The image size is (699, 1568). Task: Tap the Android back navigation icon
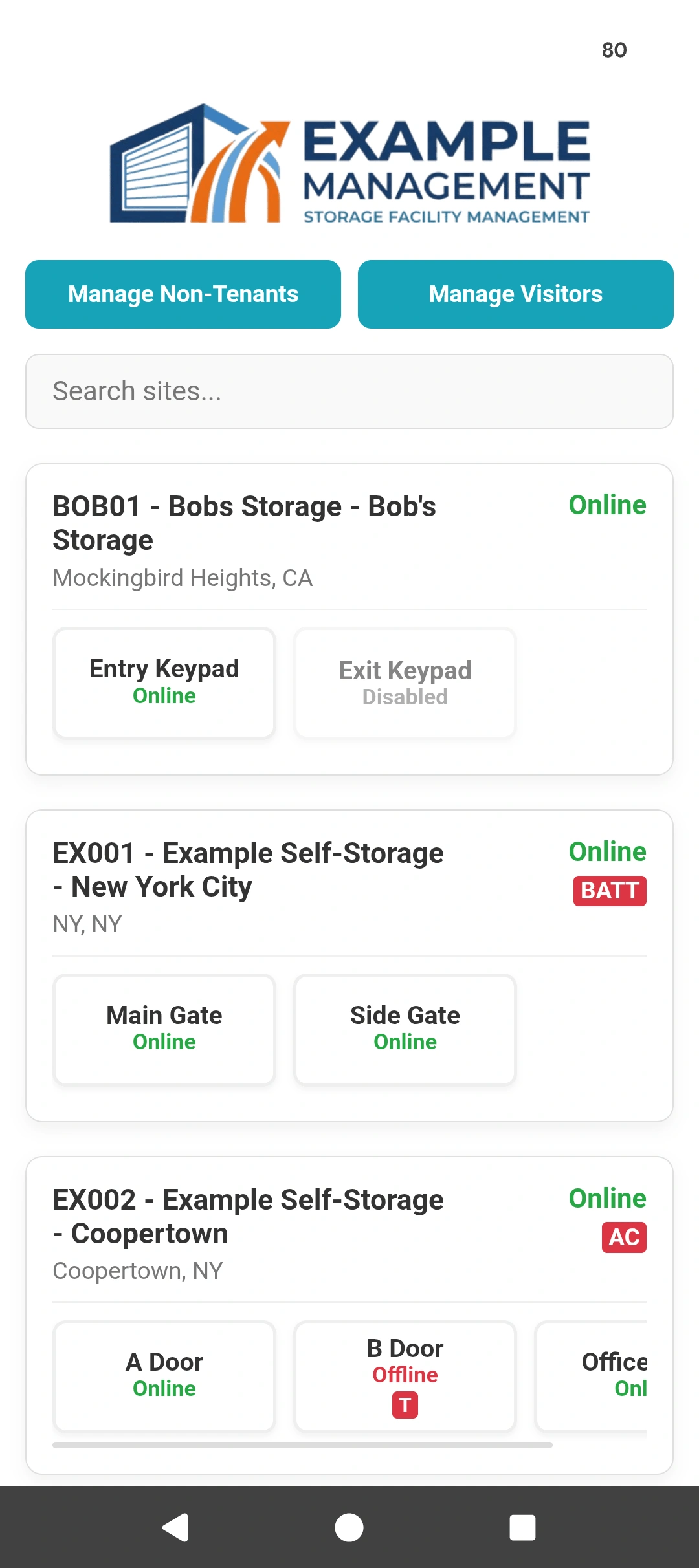pyautogui.click(x=175, y=1528)
